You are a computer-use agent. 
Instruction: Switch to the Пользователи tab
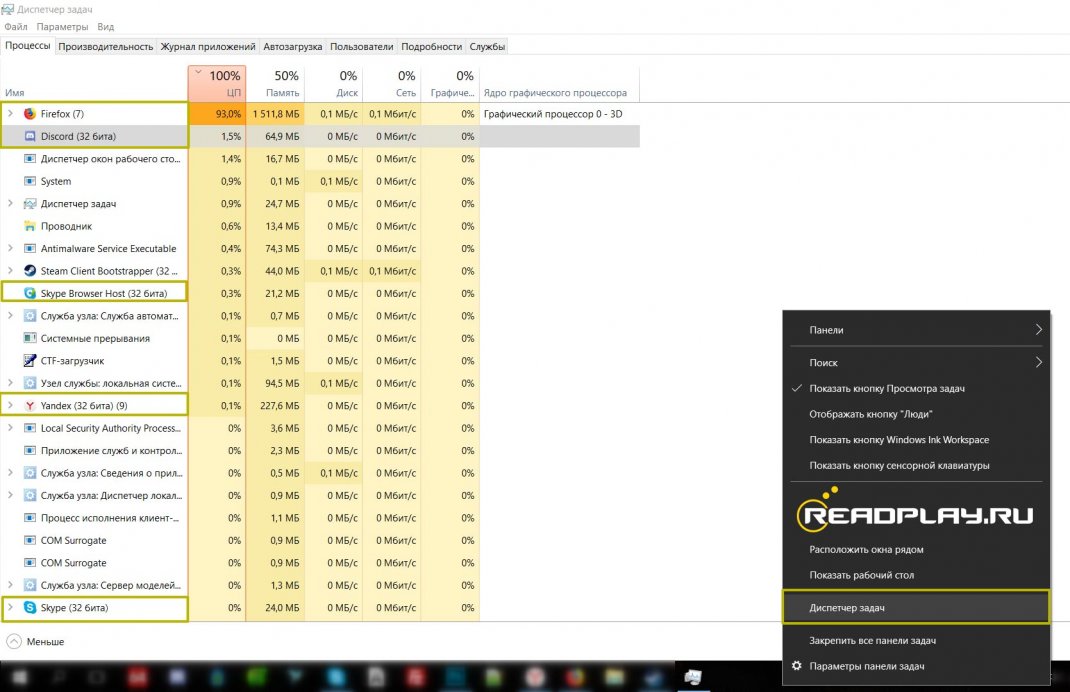pos(362,46)
